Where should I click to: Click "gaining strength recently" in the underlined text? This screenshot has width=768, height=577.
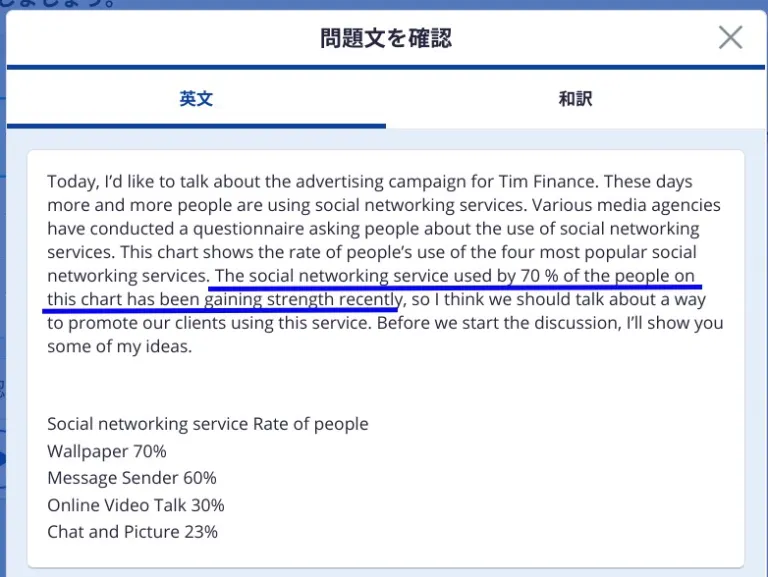click(x=302, y=300)
